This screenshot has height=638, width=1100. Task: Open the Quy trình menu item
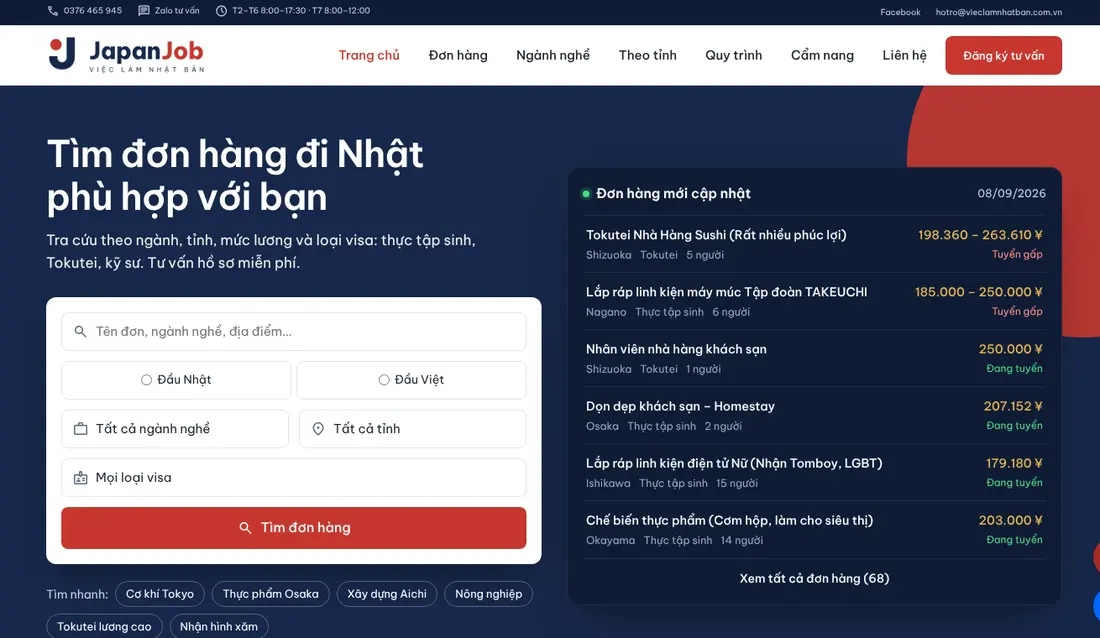point(733,55)
